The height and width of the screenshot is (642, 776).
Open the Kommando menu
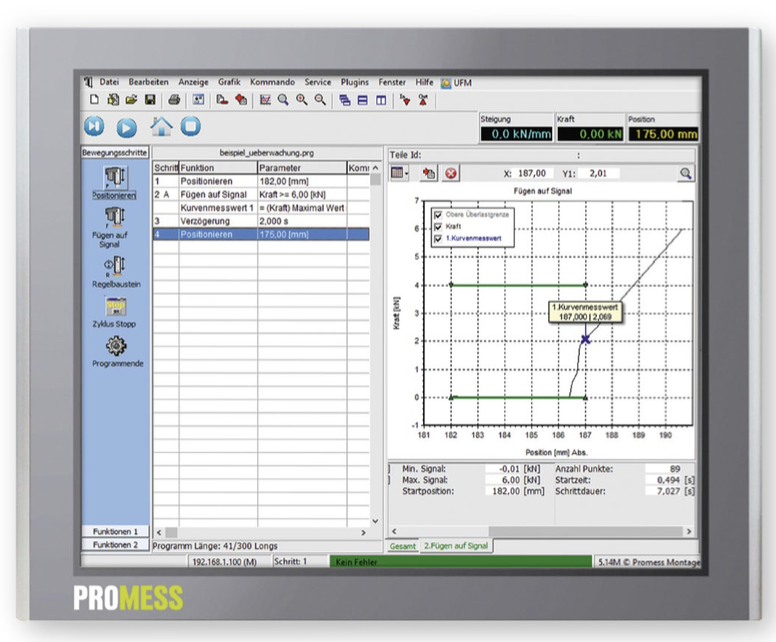(272, 82)
